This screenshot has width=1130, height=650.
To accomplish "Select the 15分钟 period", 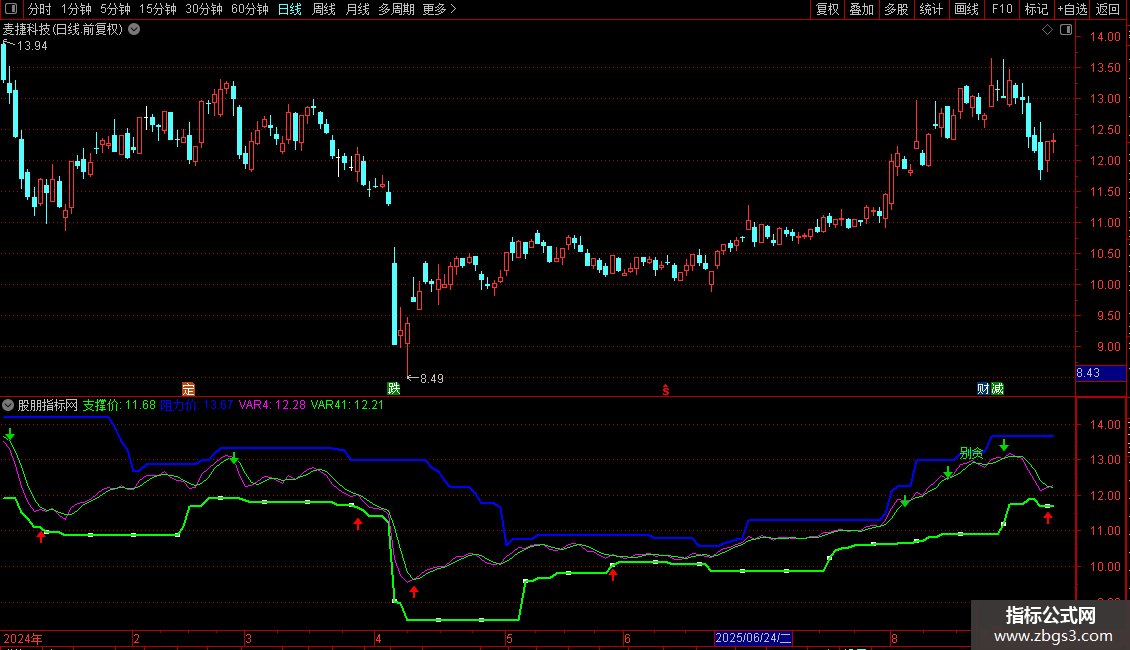I will (158, 9).
